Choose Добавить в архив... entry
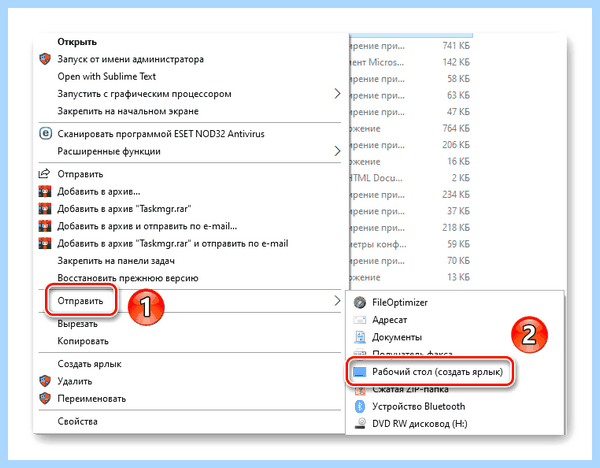This screenshot has width=600, height=468. (99, 191)
